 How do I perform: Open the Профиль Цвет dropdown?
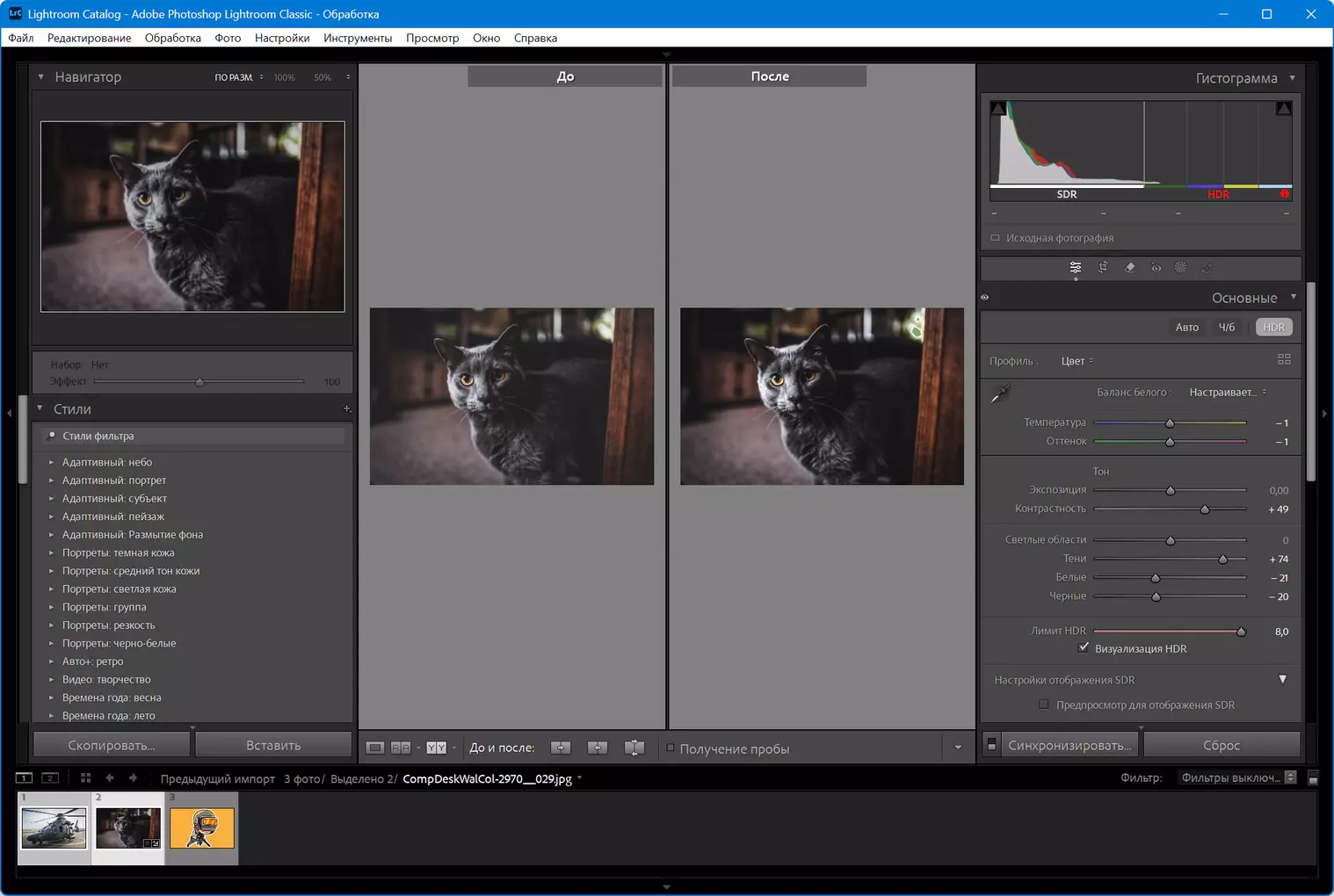pyautogui.click(x=1077, y=361)
